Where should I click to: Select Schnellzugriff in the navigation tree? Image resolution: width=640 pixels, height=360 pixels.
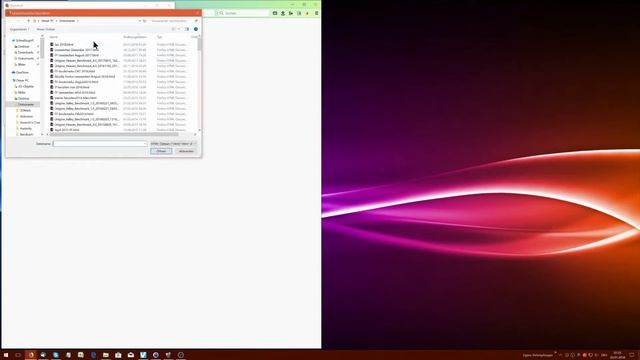[x=24, y=40]
